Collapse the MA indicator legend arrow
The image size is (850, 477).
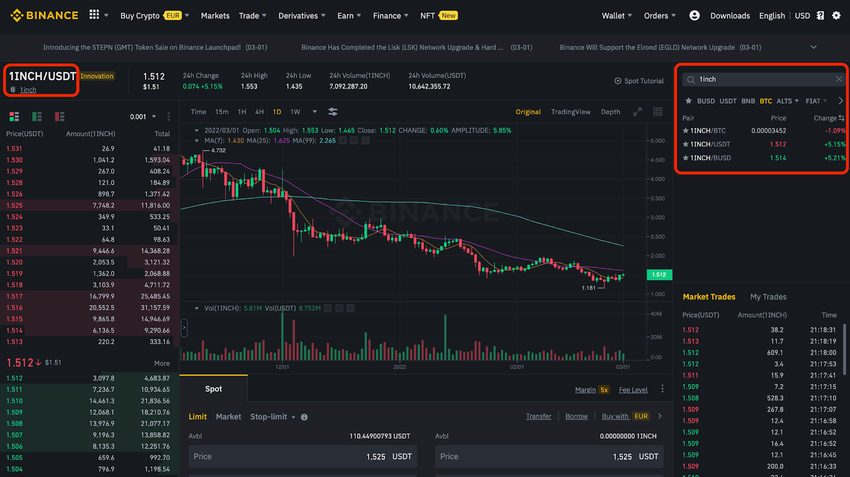point(197,140)
